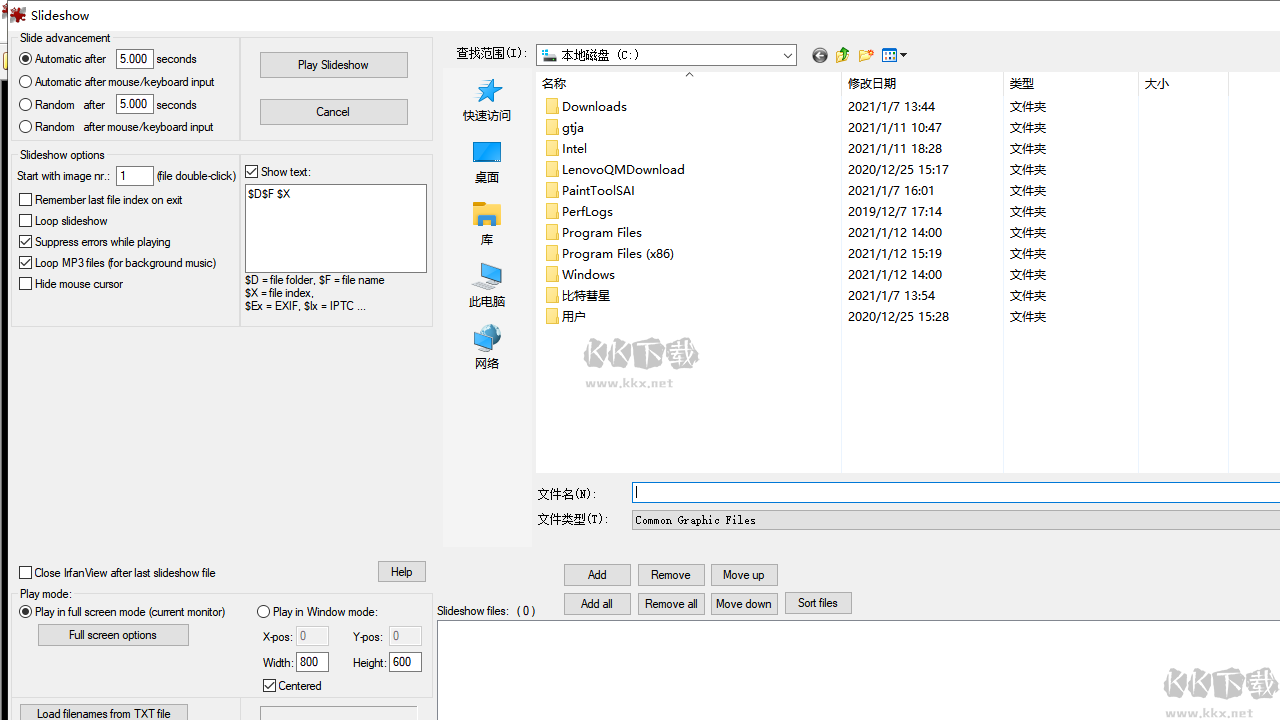
Task: Select Play in Window mode
Action: coord(264,612)
